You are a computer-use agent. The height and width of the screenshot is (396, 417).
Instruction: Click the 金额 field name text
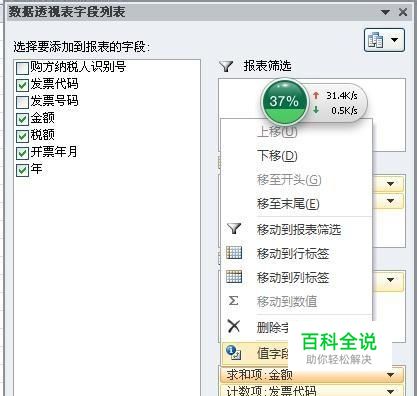42,118
